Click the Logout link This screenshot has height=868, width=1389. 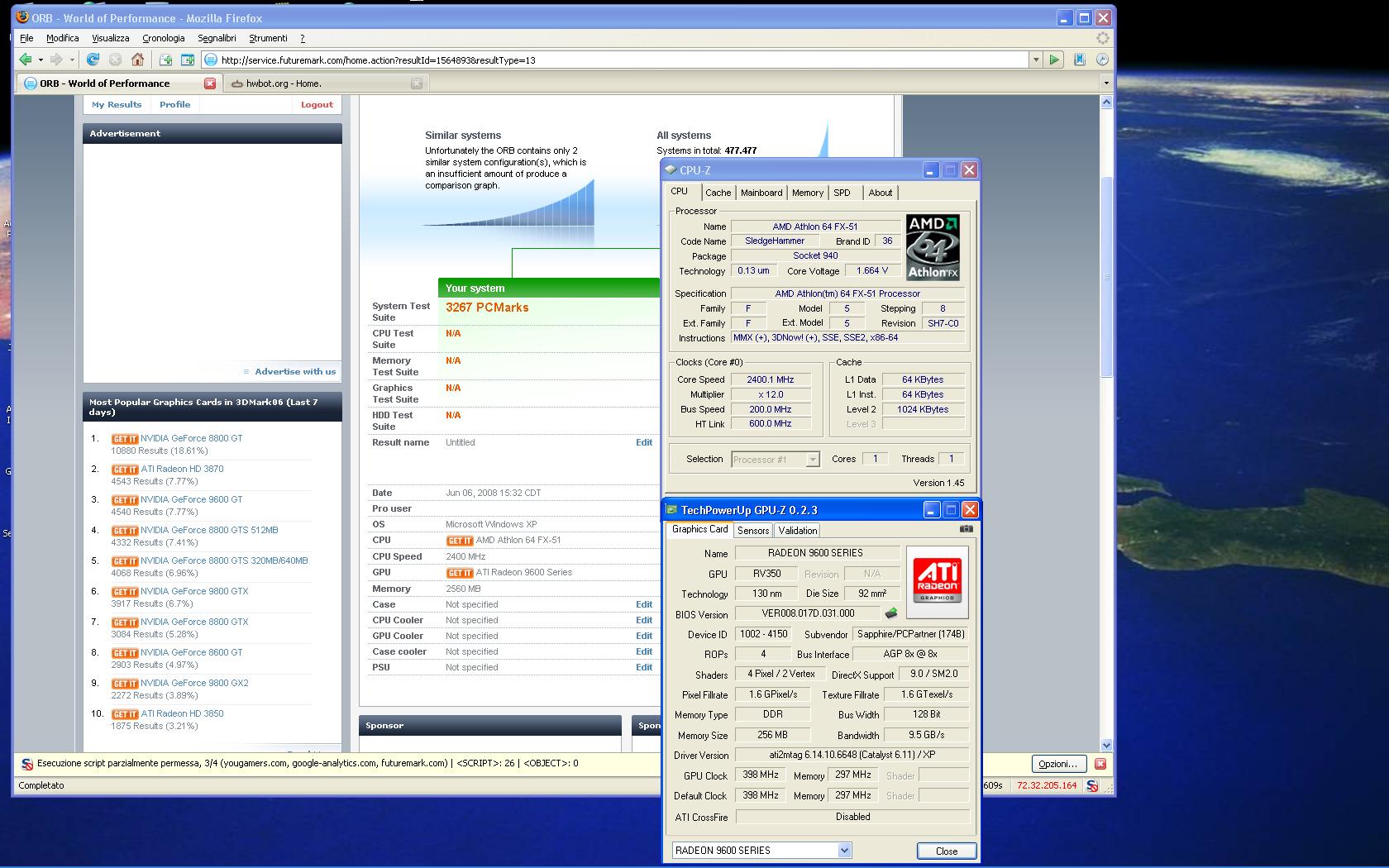(317, 105)
